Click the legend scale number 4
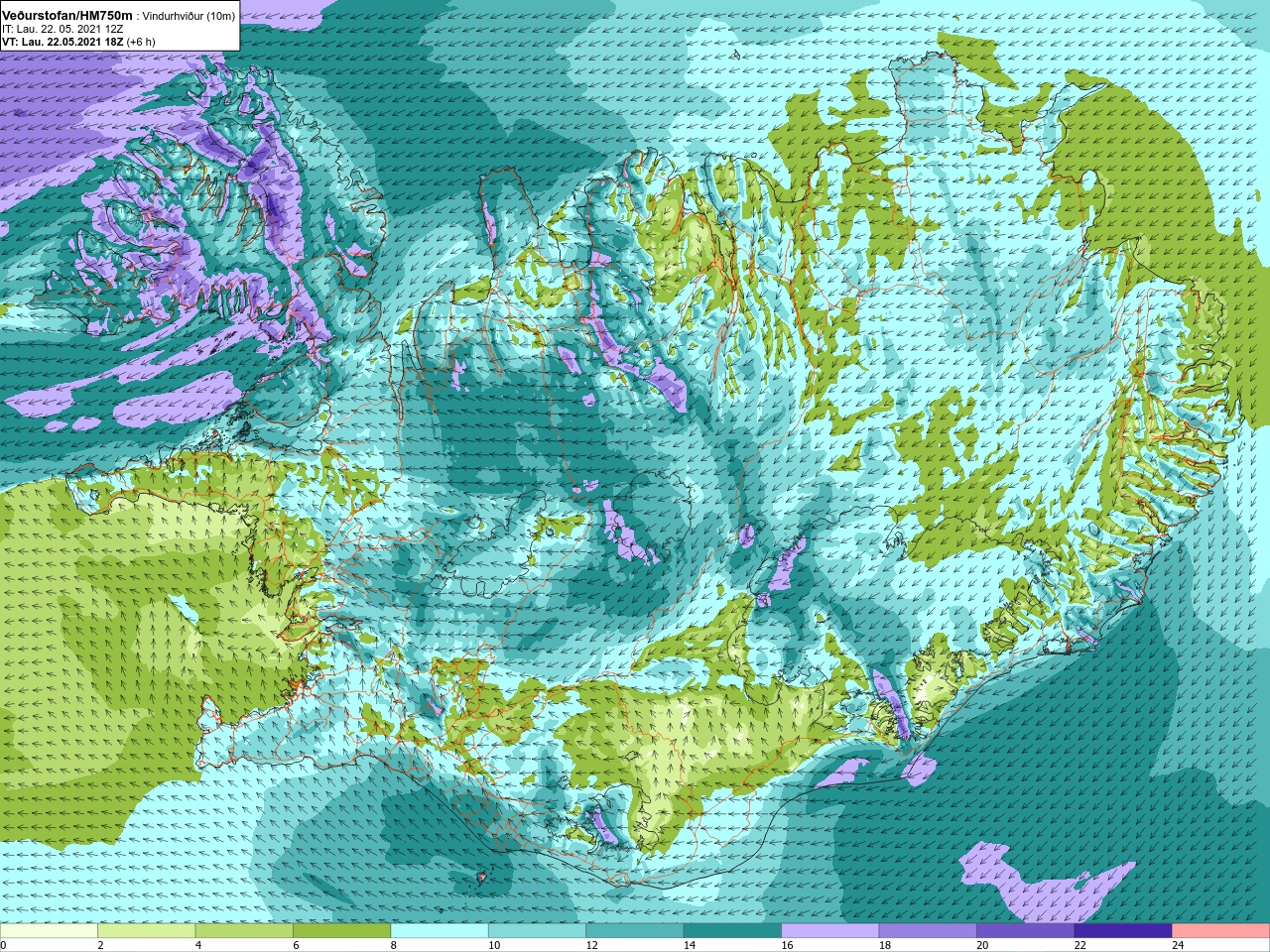This screenshot has height=952, width=1270. (x=198, y=945)
